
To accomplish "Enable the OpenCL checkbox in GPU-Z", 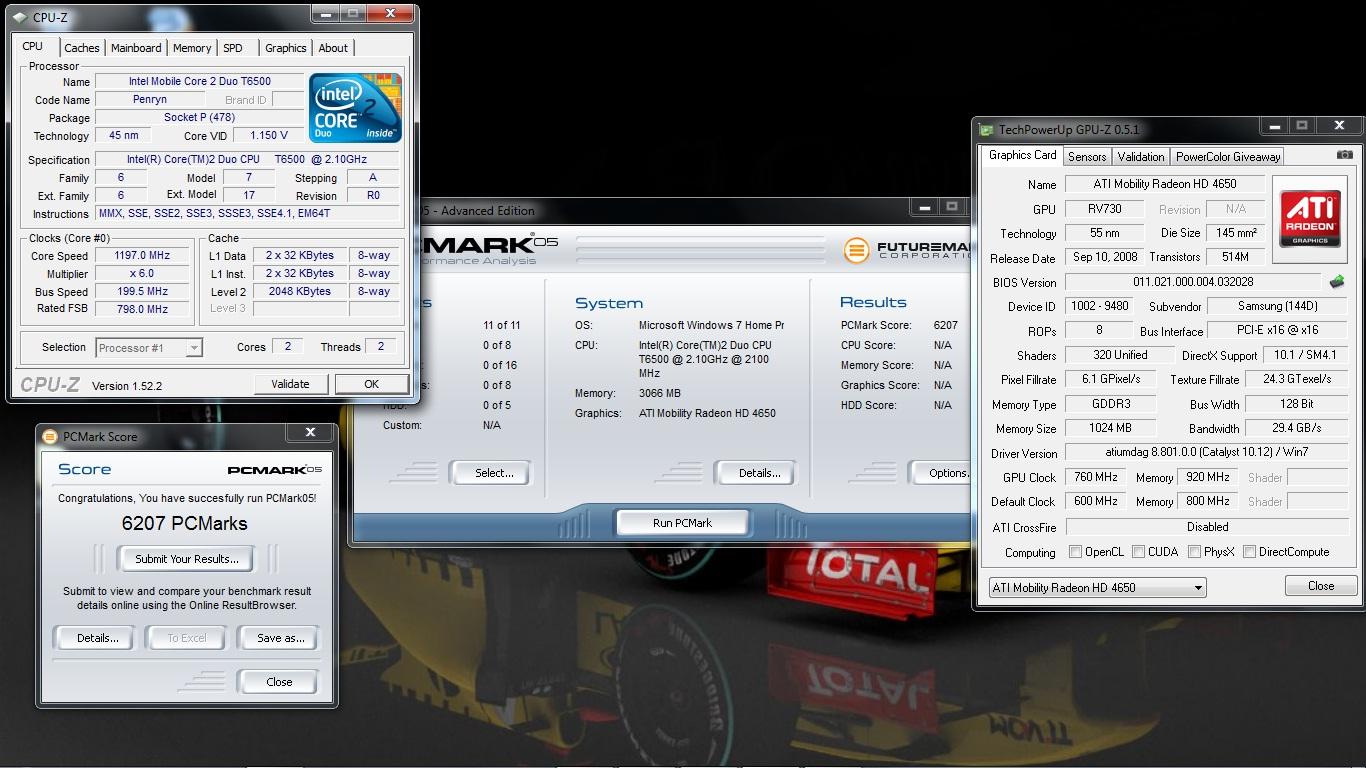I will pos(1075,552).
